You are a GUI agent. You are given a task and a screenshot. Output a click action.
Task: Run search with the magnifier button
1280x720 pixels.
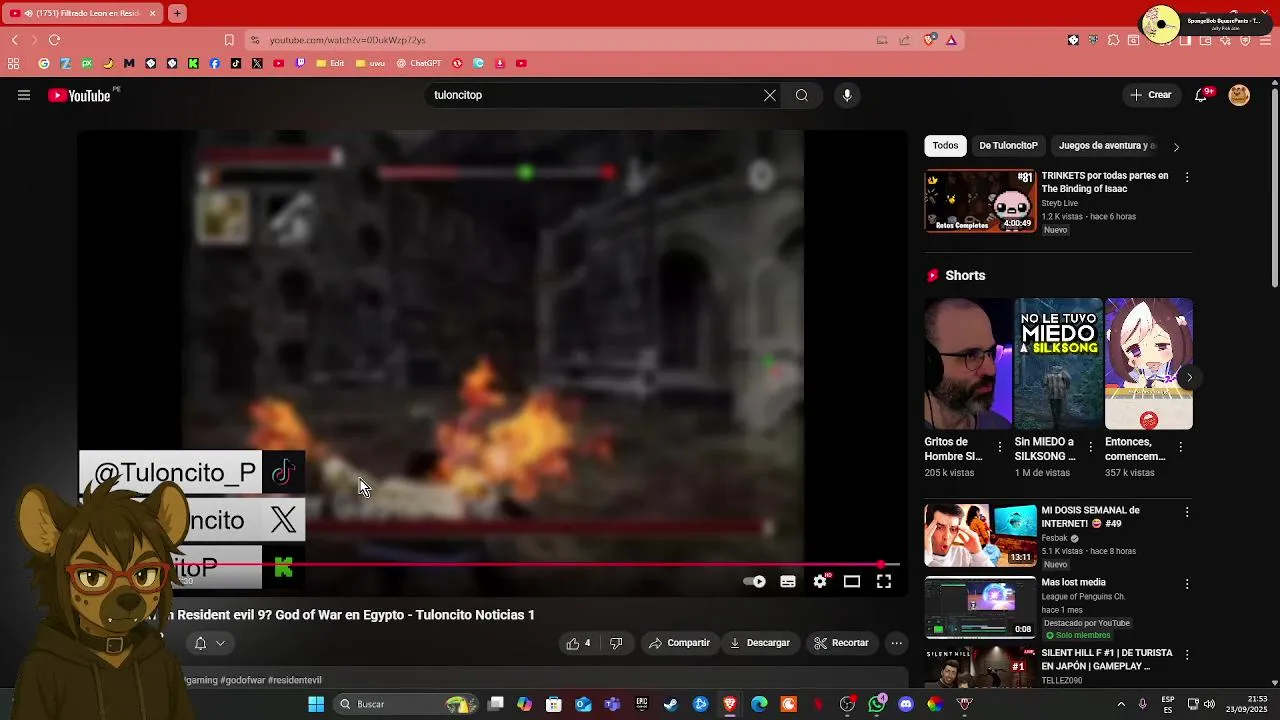(802, 95)
